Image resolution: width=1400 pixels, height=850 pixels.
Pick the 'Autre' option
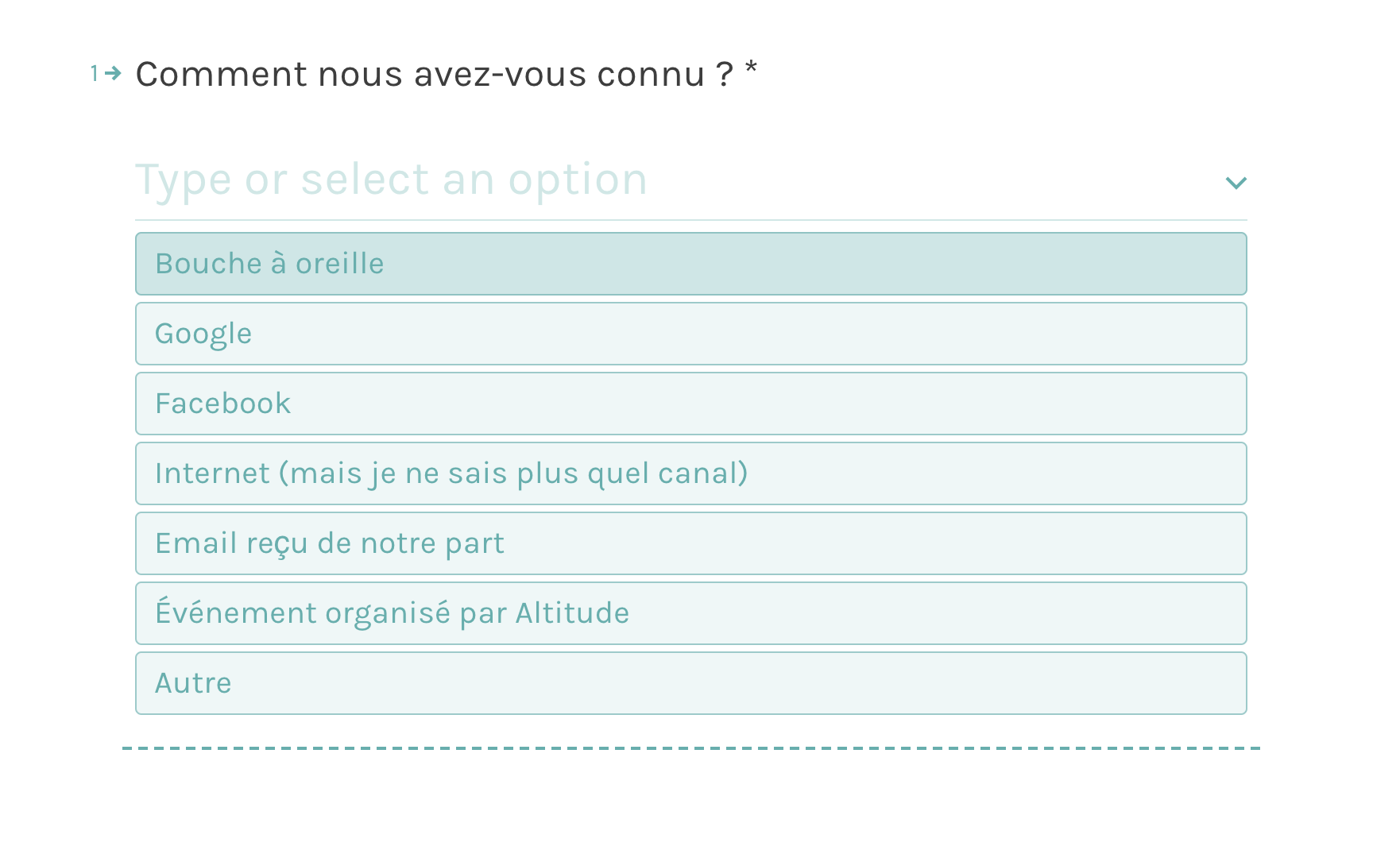point(690,683)
